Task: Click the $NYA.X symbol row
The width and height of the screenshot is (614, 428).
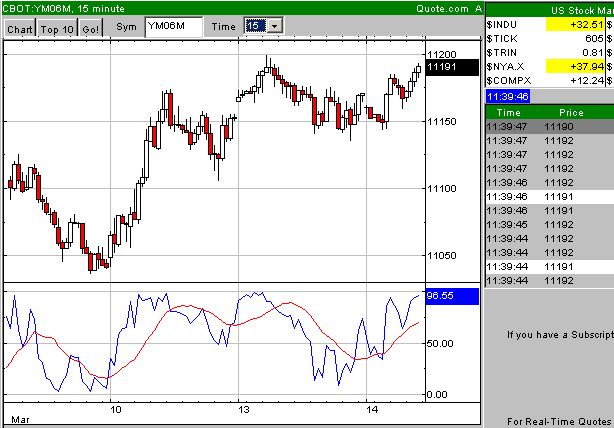Action: click(549, 67)
